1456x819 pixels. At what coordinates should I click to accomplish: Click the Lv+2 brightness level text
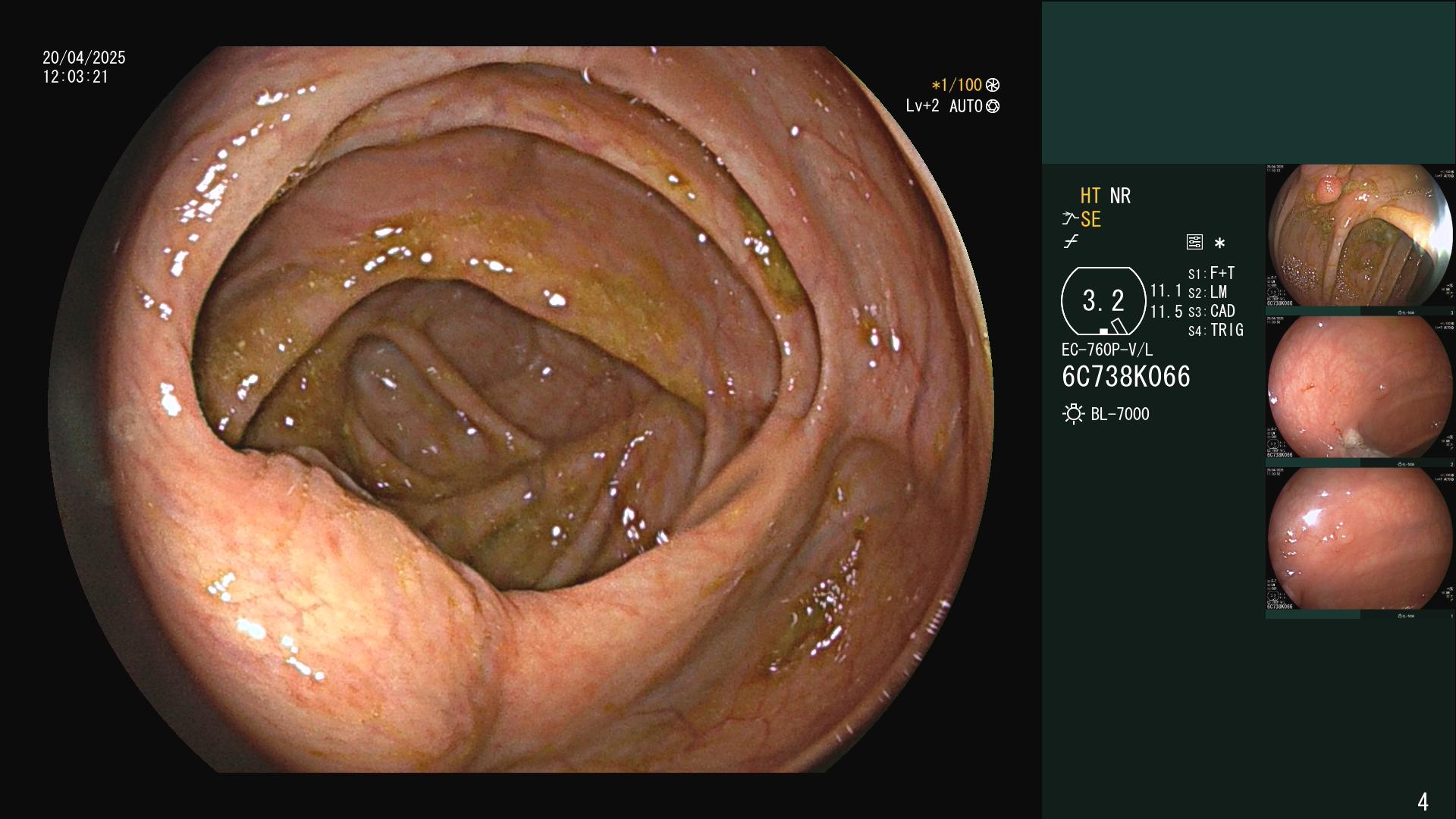(x=922, y=106)
